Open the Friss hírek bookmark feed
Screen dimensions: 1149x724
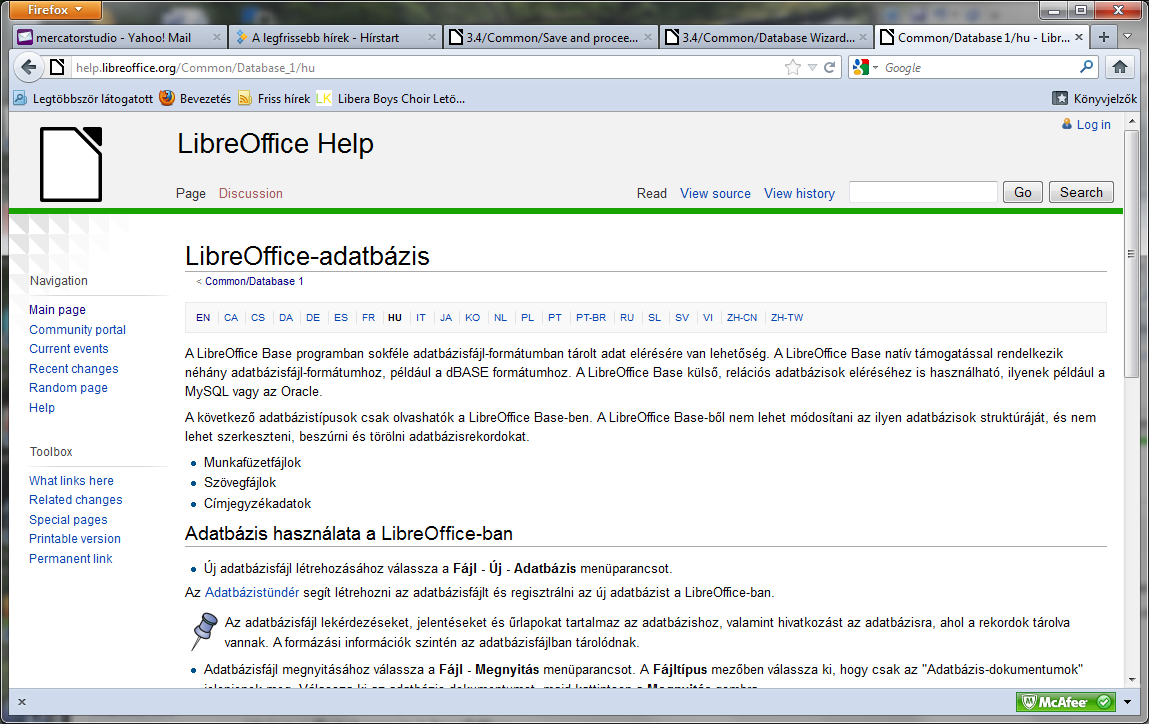(274, 98)
